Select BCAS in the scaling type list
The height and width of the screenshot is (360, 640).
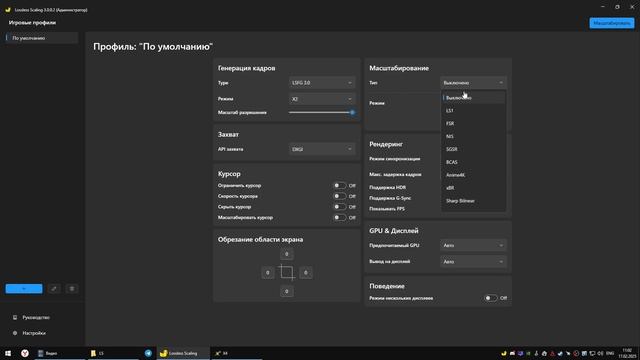pos(473,162)
